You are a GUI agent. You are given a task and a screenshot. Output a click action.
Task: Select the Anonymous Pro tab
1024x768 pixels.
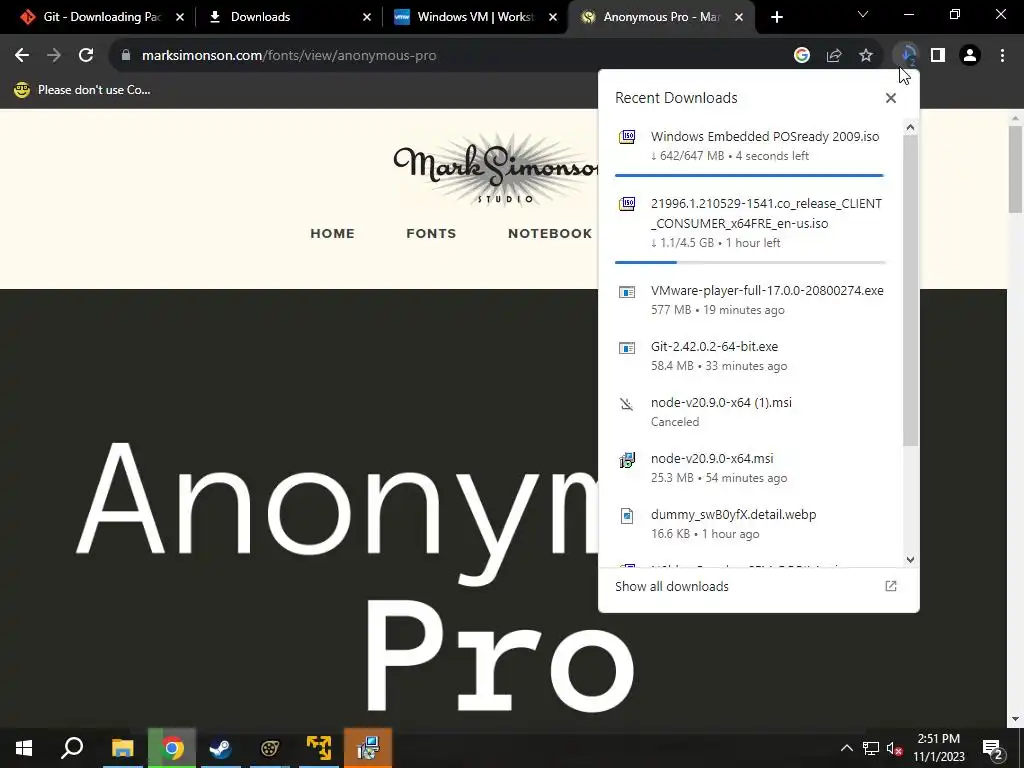661,17
